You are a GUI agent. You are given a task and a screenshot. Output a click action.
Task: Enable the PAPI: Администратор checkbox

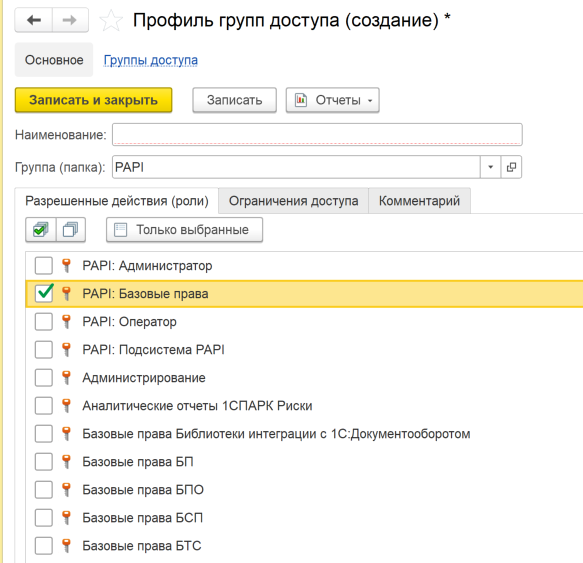[44, 266]
